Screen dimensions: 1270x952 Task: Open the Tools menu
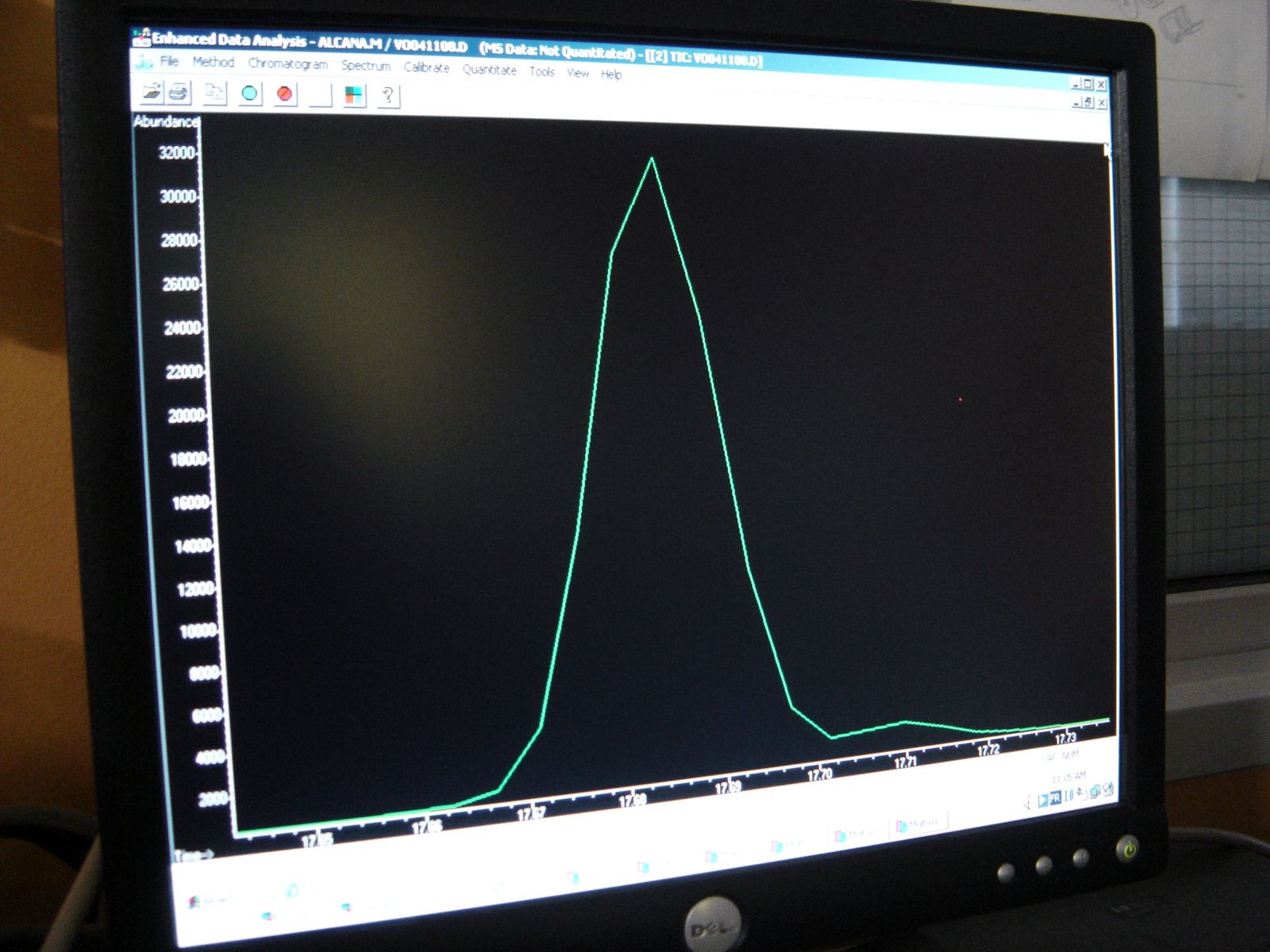click(x=542, y=71)
